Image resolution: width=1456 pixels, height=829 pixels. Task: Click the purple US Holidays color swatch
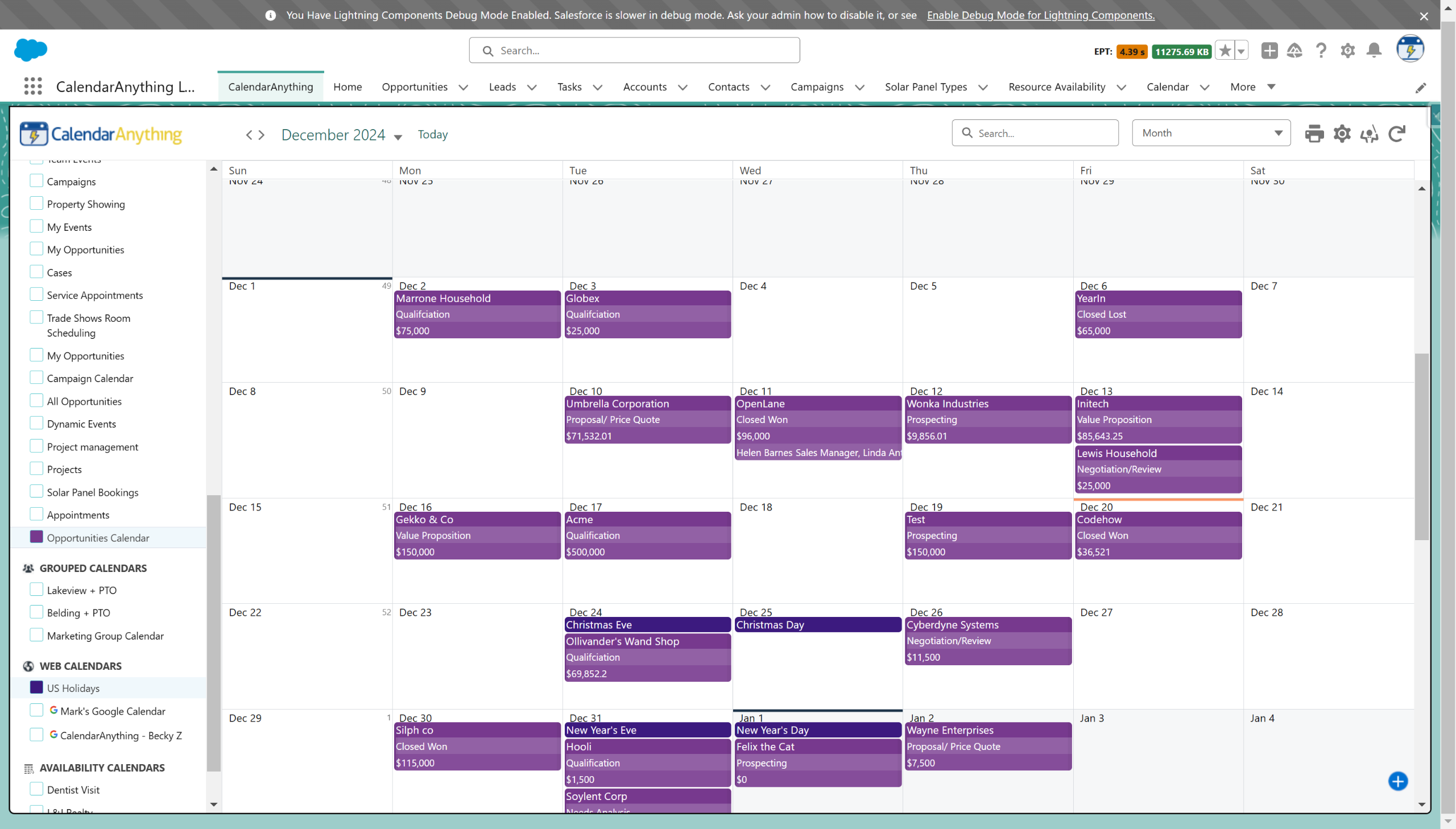click(36, 688)
